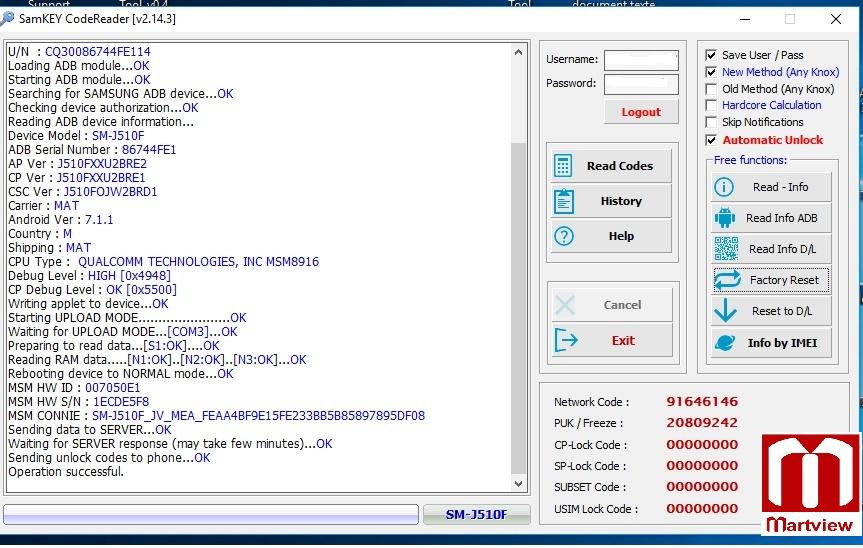Click the log scrollbar thumb

tap(518, 308)
